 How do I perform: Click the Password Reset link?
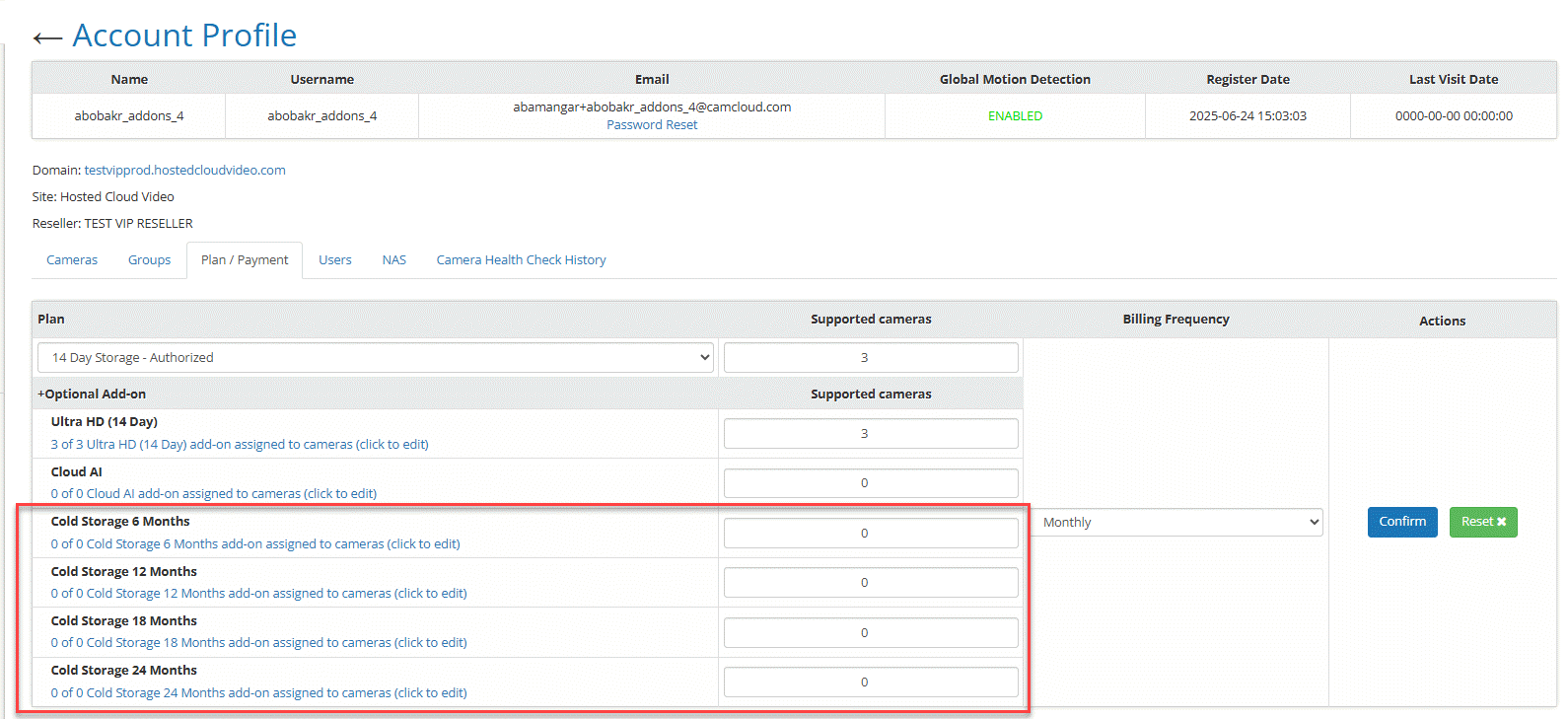click(652, 125)
